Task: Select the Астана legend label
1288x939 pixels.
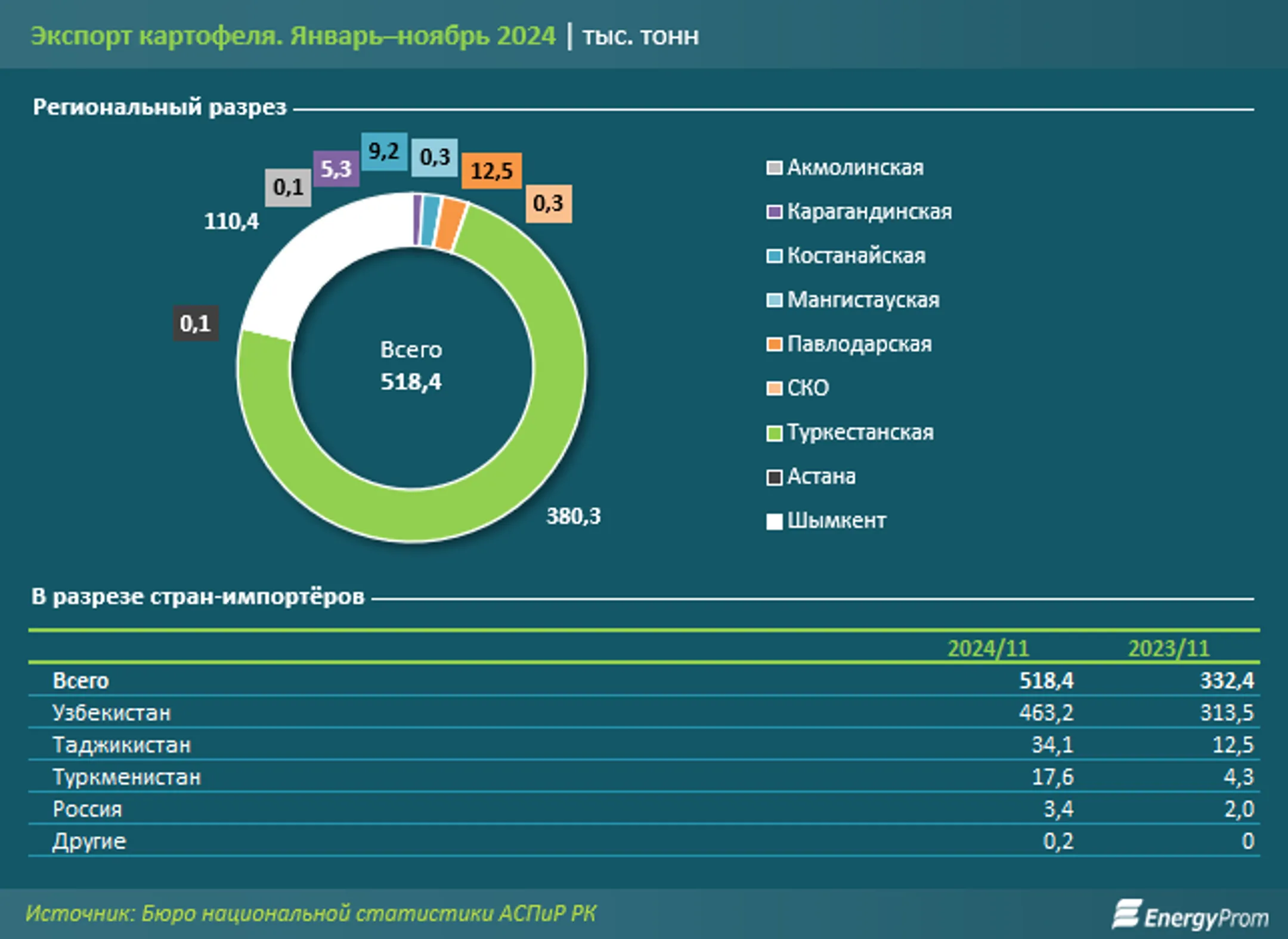Action: coord(821,476)
